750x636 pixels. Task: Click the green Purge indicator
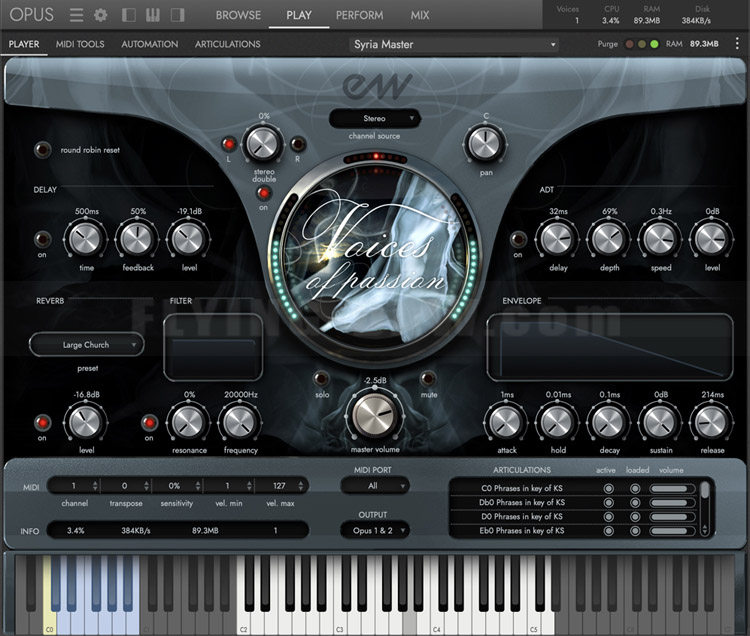click(x=654, y=44)
